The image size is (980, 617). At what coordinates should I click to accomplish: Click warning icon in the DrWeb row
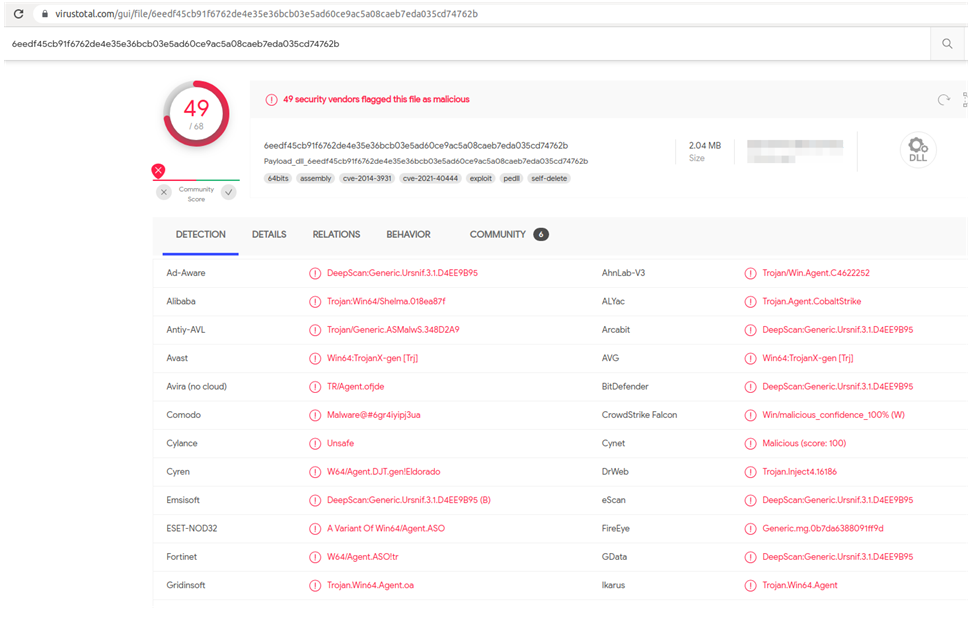tap(750, 472)
